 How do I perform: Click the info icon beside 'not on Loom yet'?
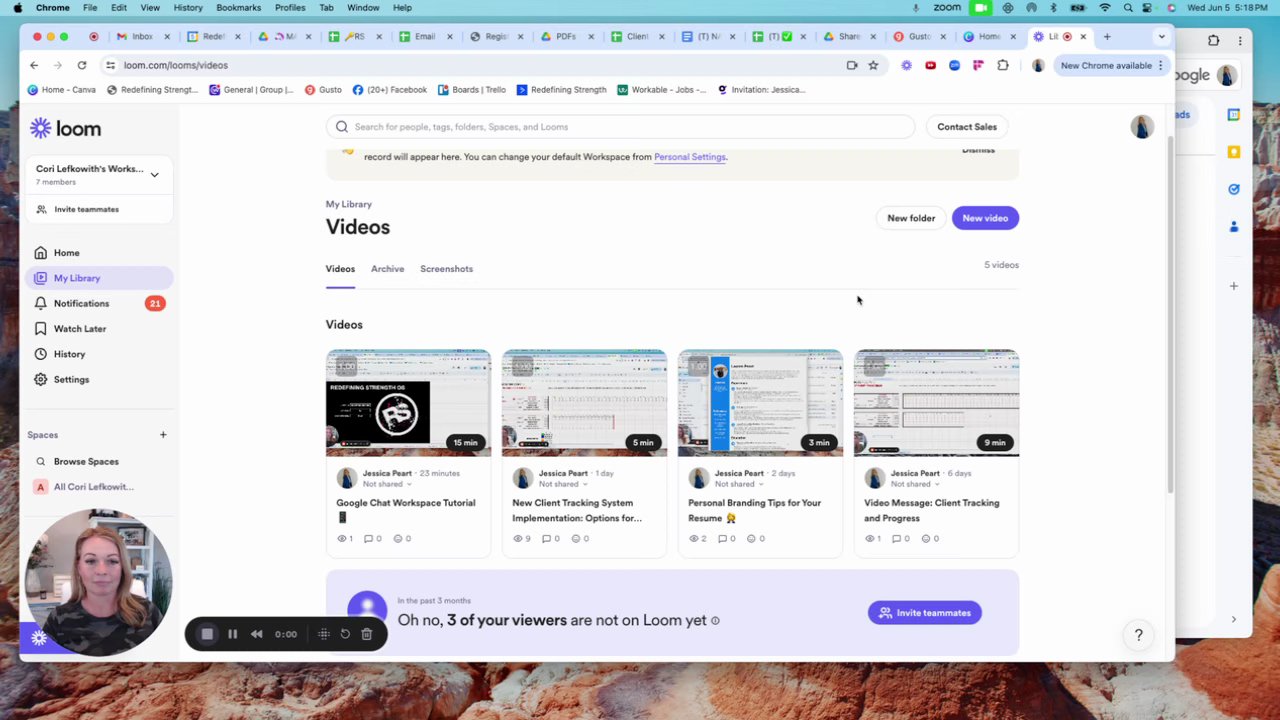pos(715,621)
